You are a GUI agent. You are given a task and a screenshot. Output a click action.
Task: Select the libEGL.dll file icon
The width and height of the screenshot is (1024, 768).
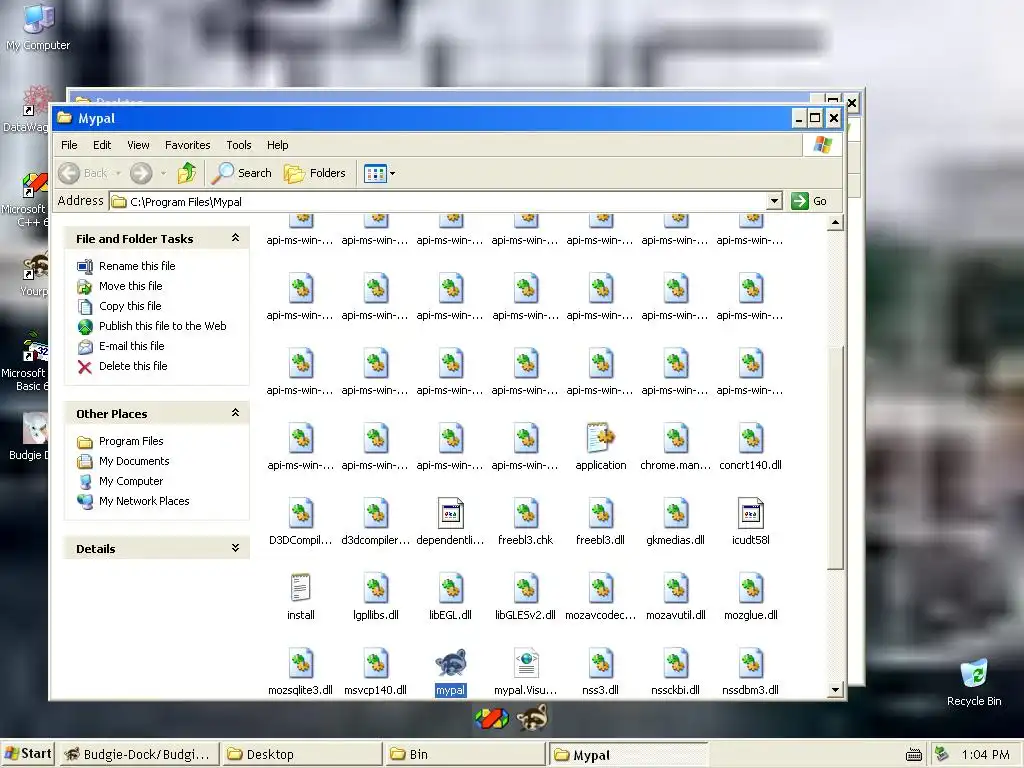451,588
